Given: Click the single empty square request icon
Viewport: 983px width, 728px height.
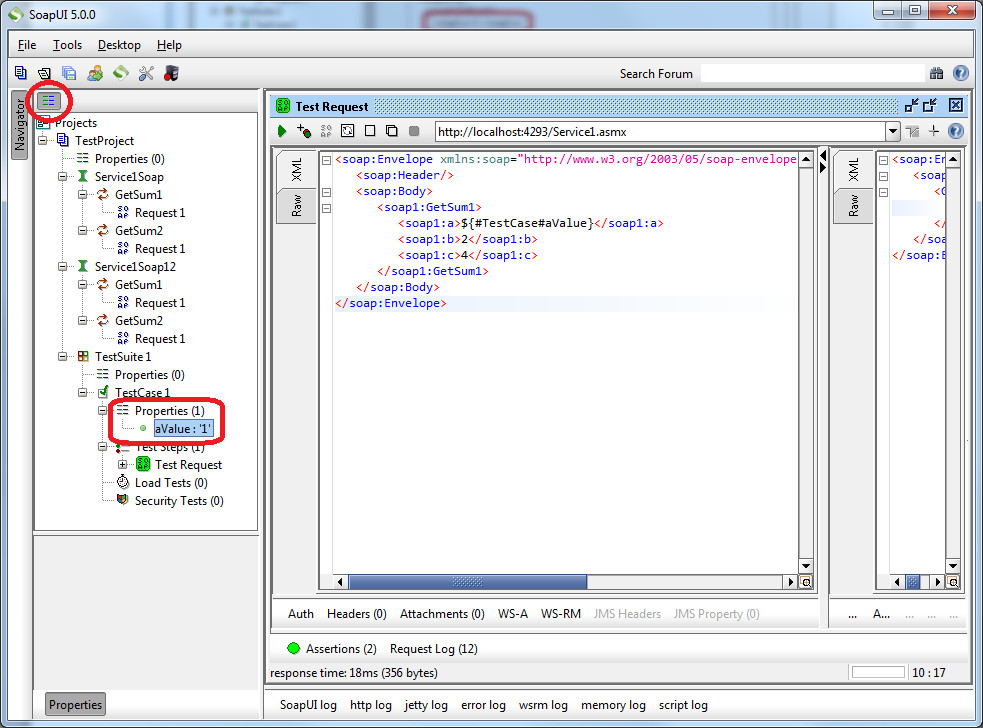Looking at the screenshot, I should [x=370, y=130].
